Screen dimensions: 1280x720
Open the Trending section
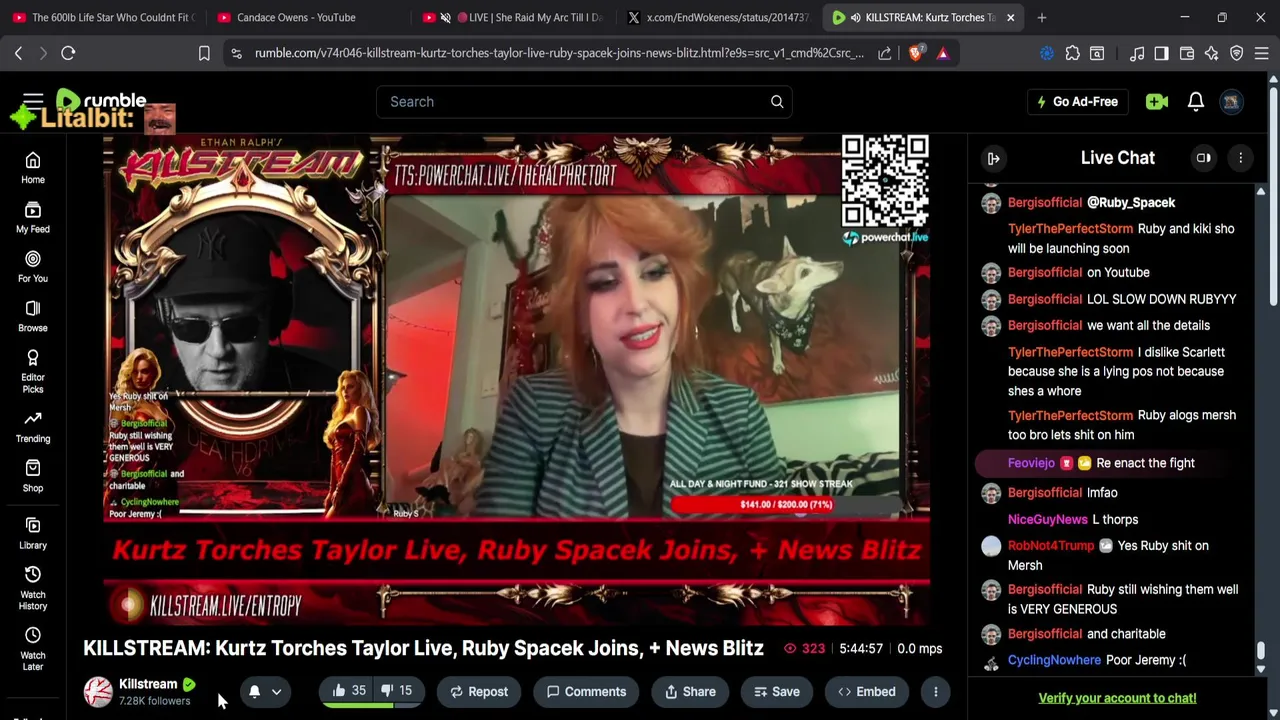point(33,427)
